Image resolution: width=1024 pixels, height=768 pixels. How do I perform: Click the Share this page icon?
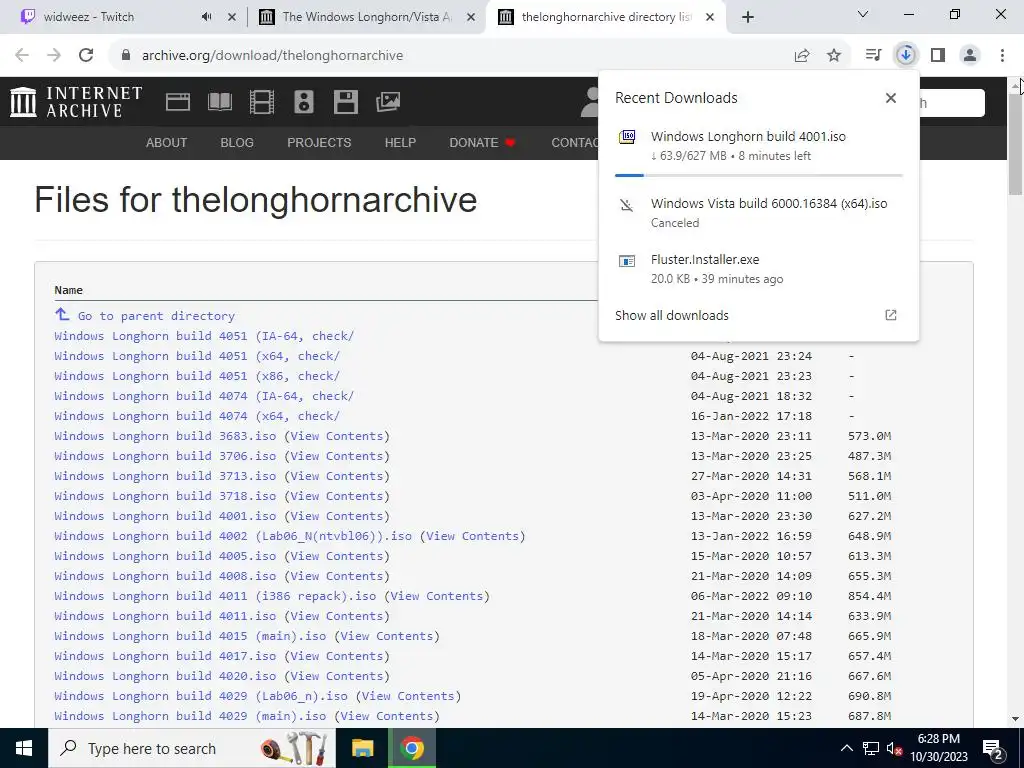click(x=802, y=56)
